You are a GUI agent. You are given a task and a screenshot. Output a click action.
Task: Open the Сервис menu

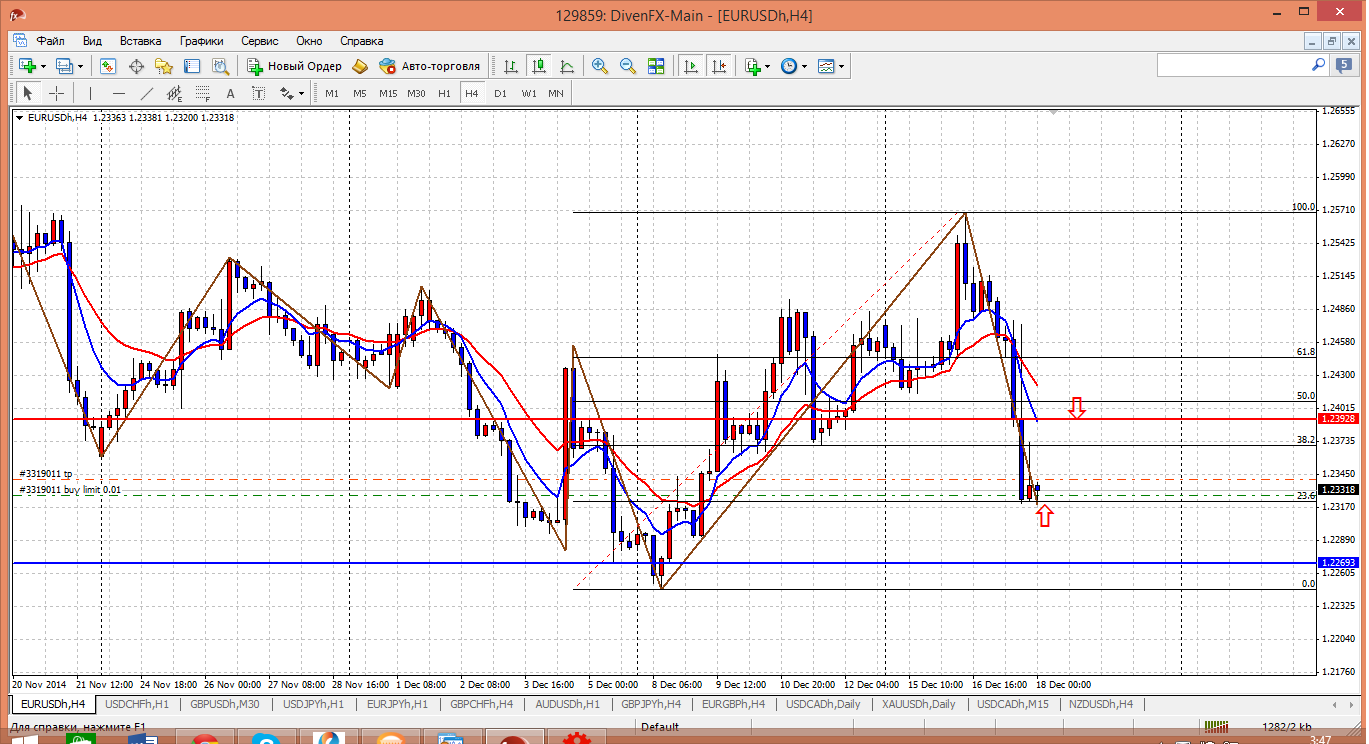260,41
